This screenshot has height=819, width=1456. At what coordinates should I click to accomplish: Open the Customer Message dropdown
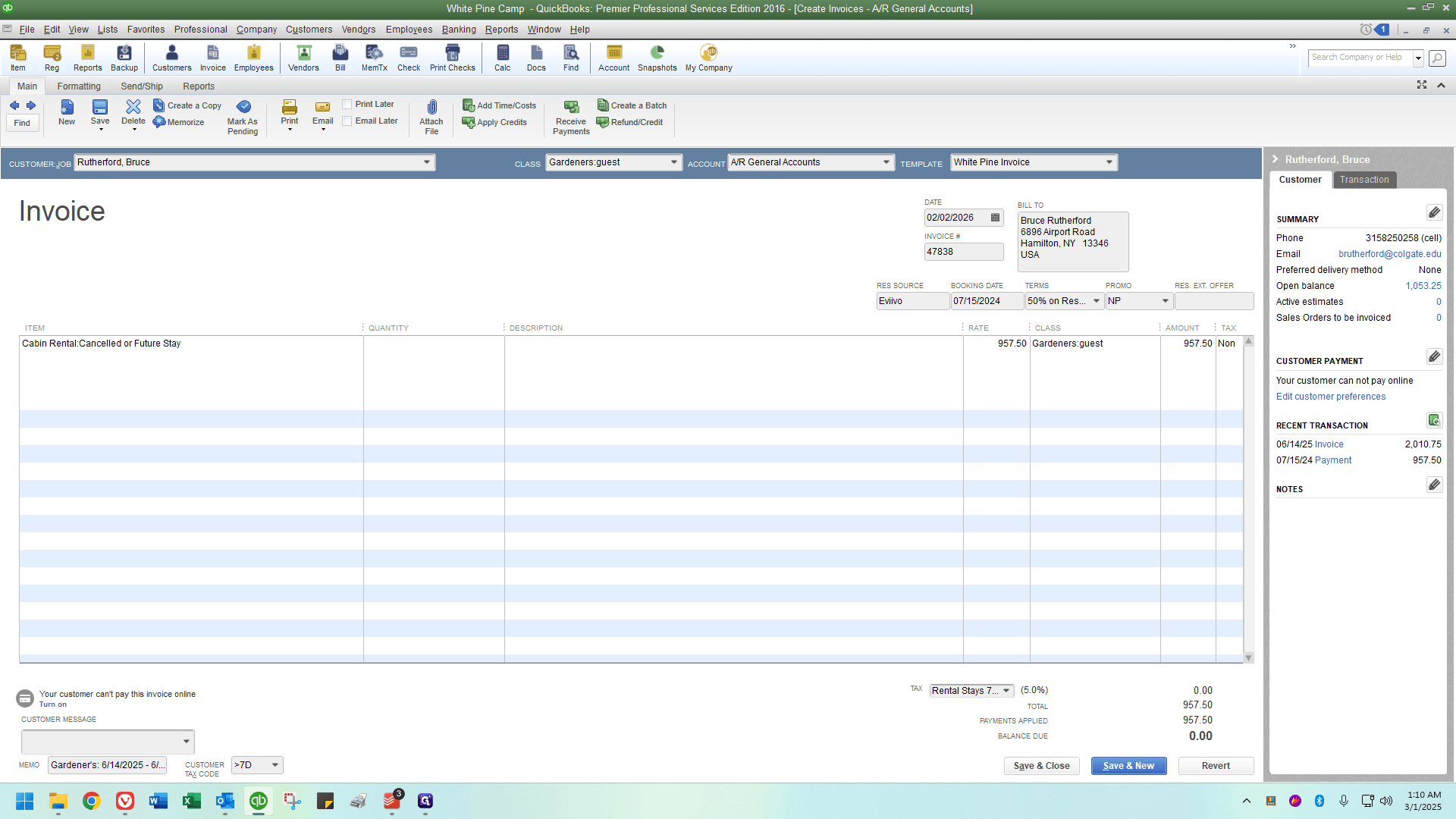coord(186,742)
